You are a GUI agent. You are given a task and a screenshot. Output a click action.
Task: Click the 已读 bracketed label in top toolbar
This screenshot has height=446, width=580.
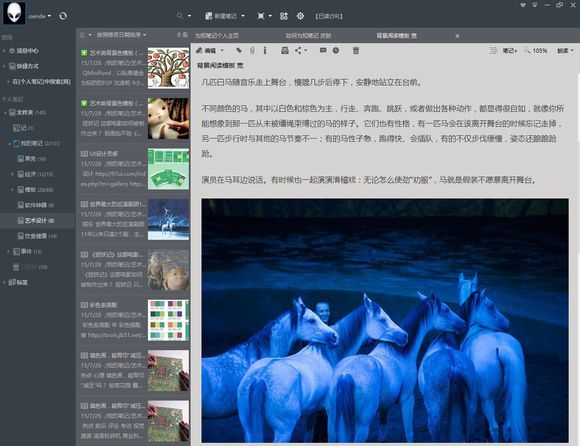(329, 16)
